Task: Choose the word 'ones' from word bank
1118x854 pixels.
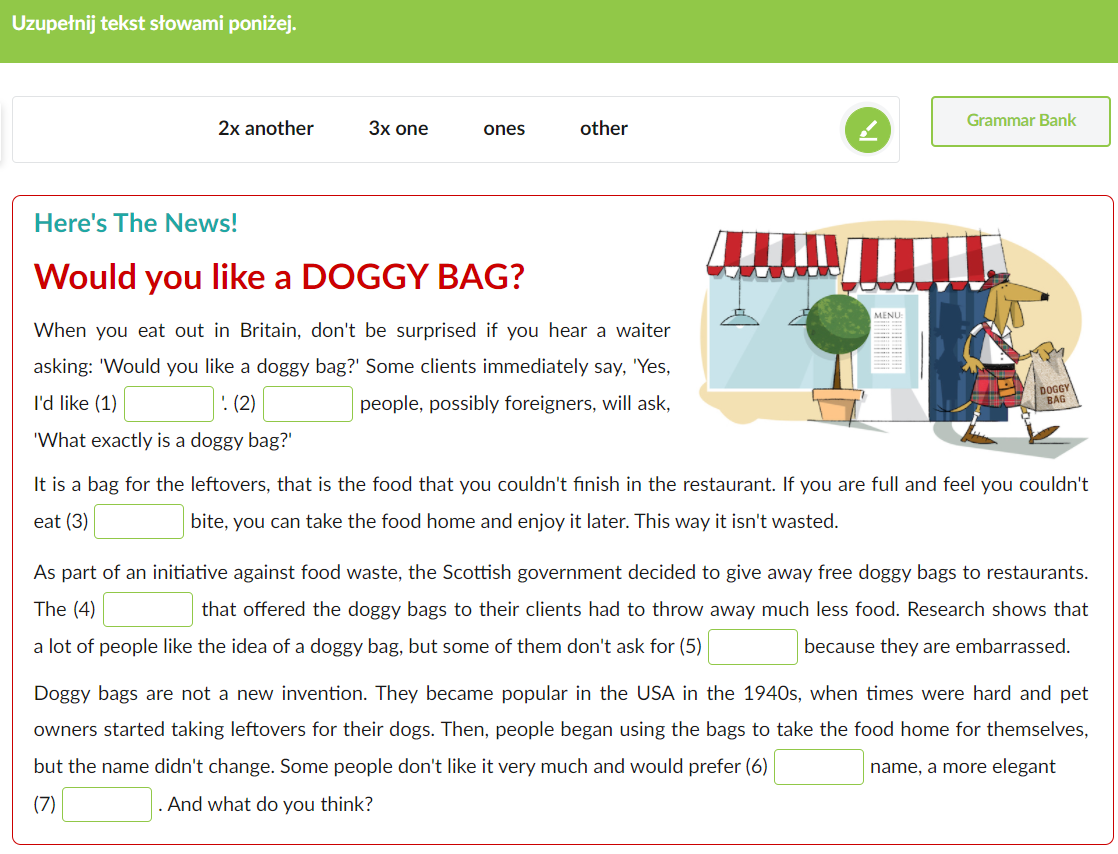Action: [504, 129]
